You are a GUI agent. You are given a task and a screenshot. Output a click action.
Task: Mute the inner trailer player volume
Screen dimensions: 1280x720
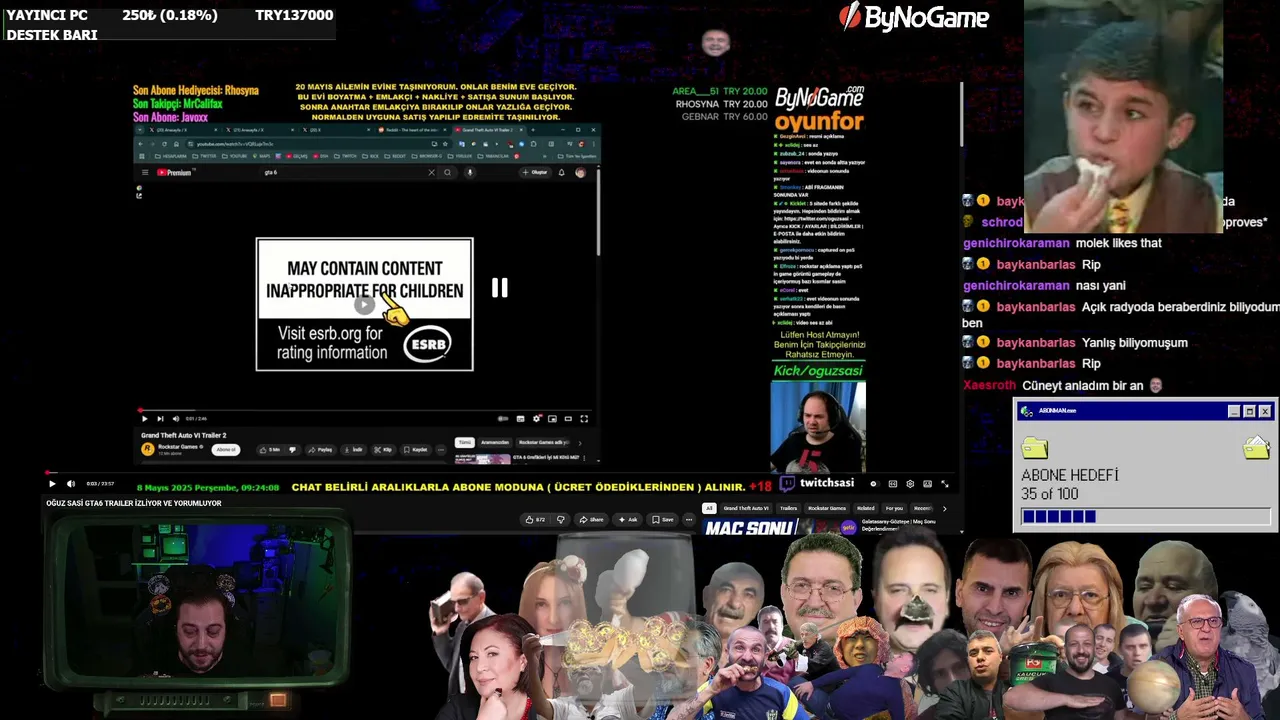176,419
